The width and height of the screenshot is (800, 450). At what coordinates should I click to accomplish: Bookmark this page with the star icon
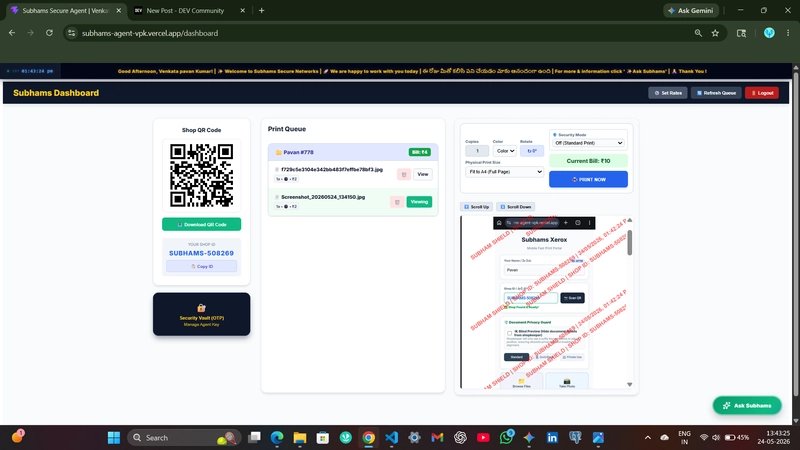pos(715,33)
